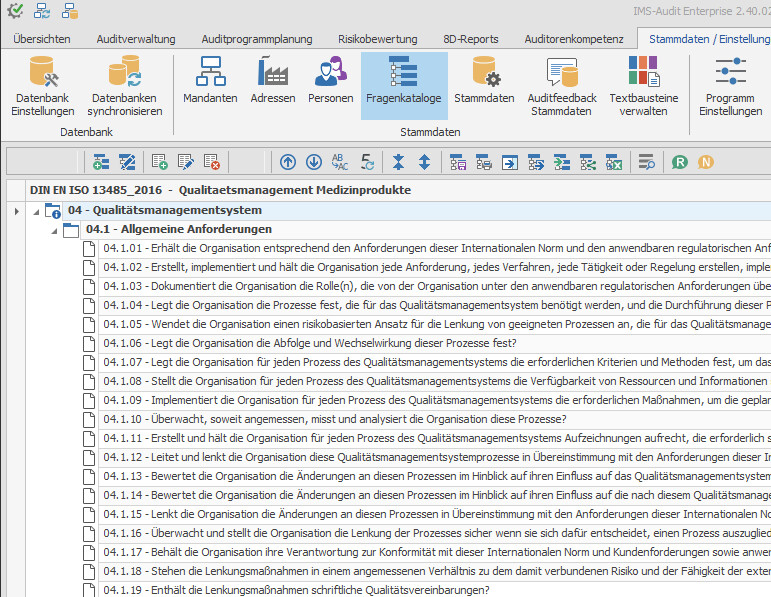This screenshot has width=771, height=597.
Task: Collapse all tree nodes icon
Action: pyautogui.click(x=399, y=162)
